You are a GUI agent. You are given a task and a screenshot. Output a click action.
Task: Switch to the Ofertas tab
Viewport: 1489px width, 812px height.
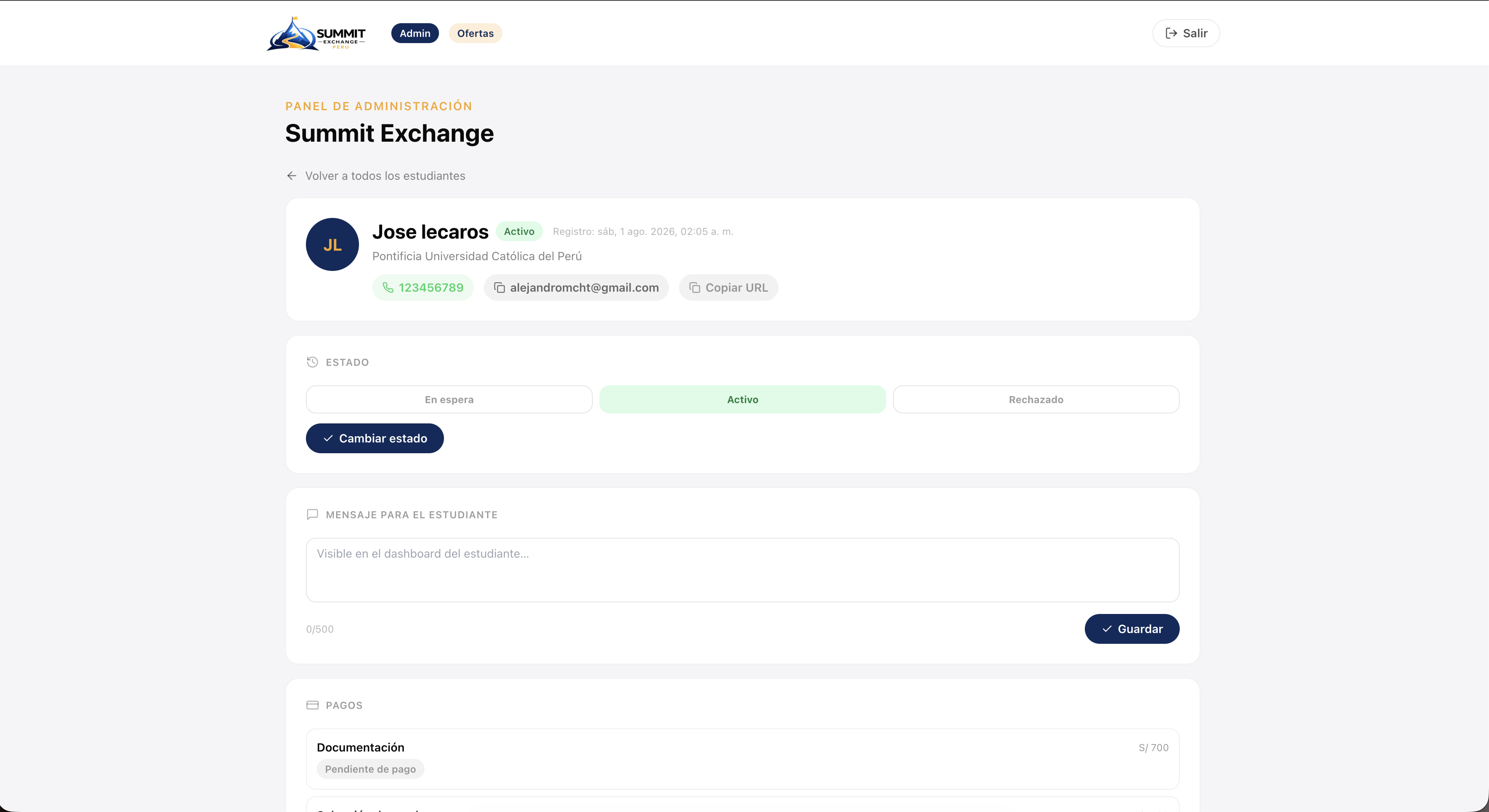click(475, 34)
